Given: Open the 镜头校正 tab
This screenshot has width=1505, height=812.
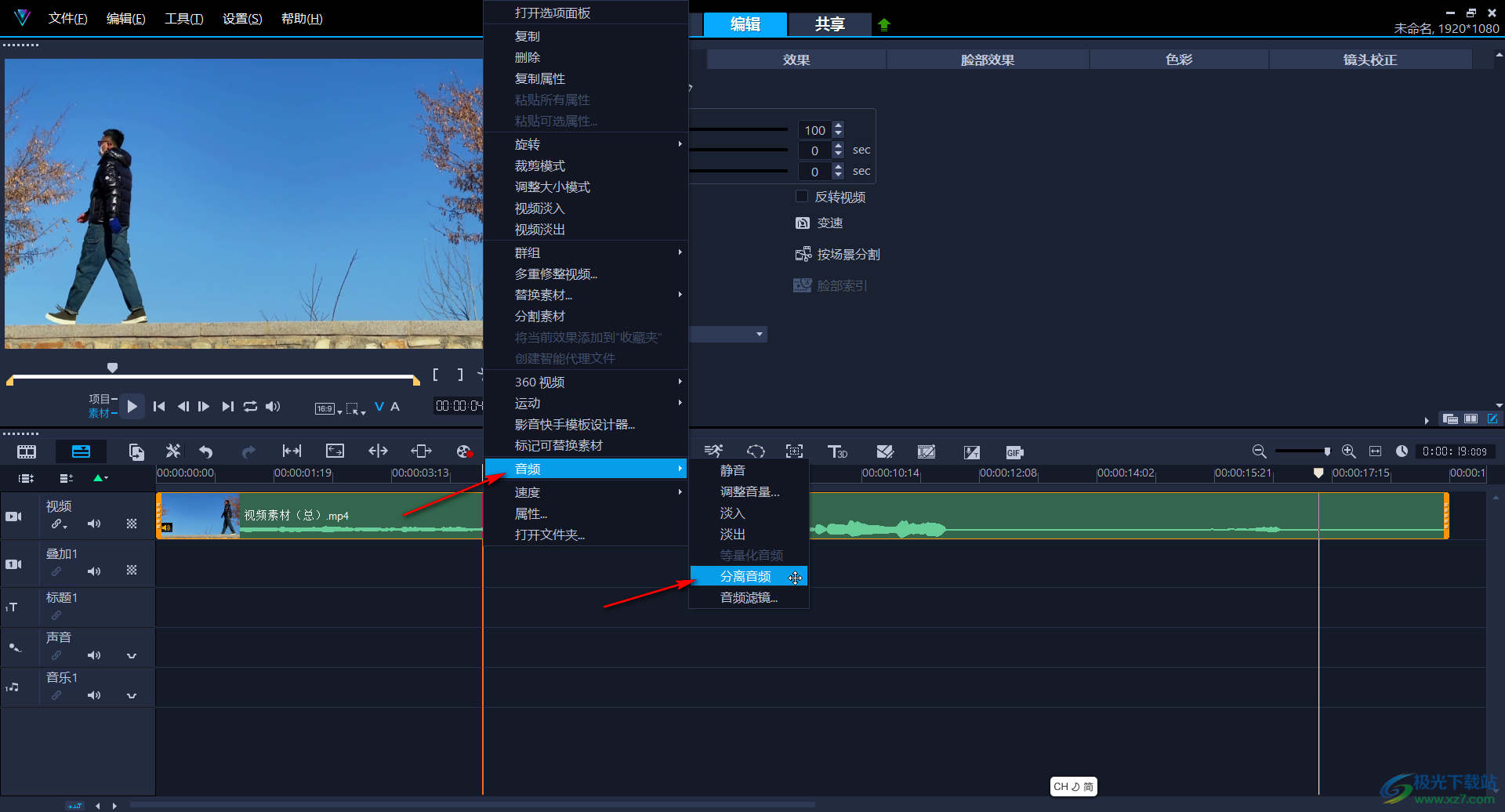Looking at the screenshot, I should point(1369,60).
